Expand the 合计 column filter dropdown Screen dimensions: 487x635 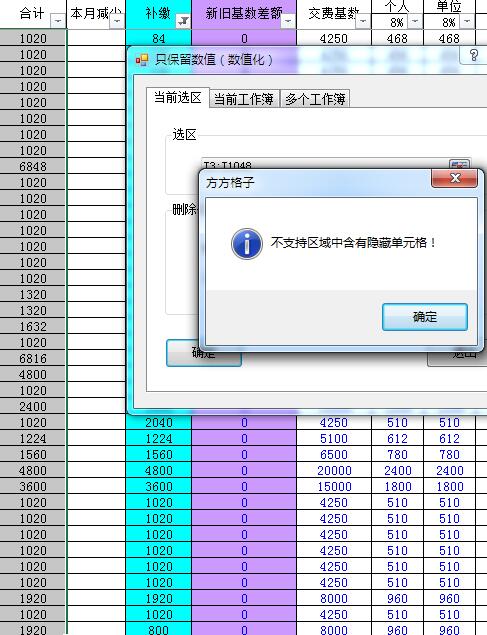[x=58, y=21]
